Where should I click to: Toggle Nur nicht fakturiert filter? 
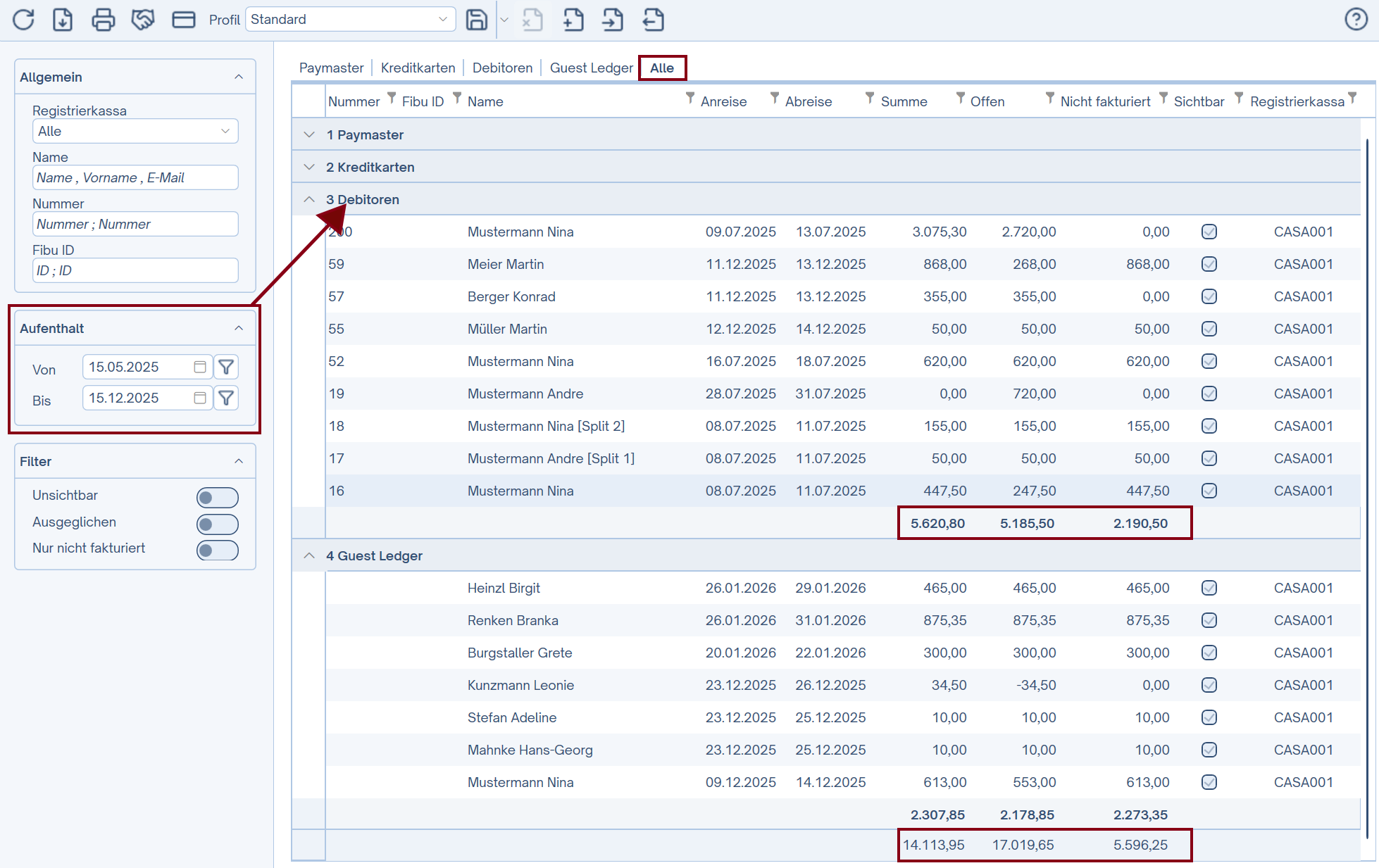217,551
